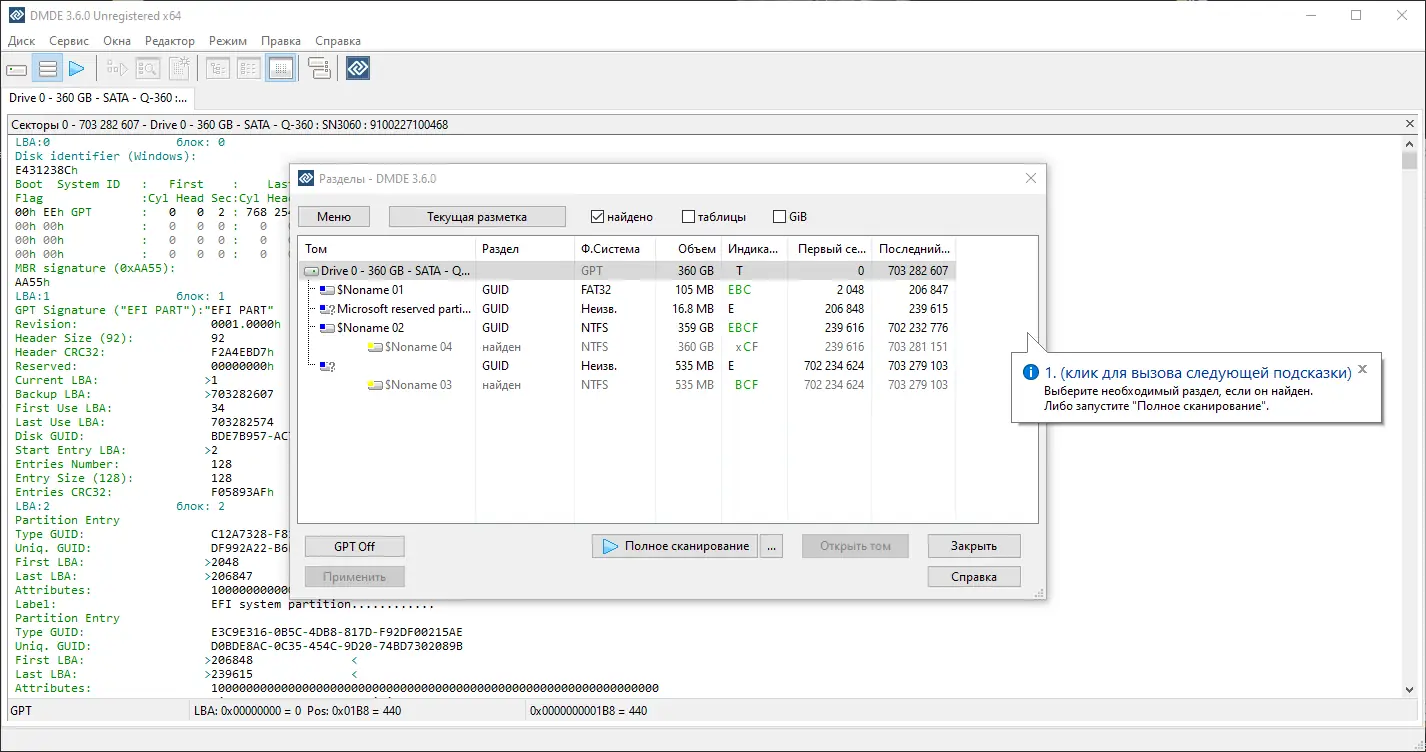1426x752 pixels.
Task: Click the Меню button in the dialog
Action: coord(334,217)
